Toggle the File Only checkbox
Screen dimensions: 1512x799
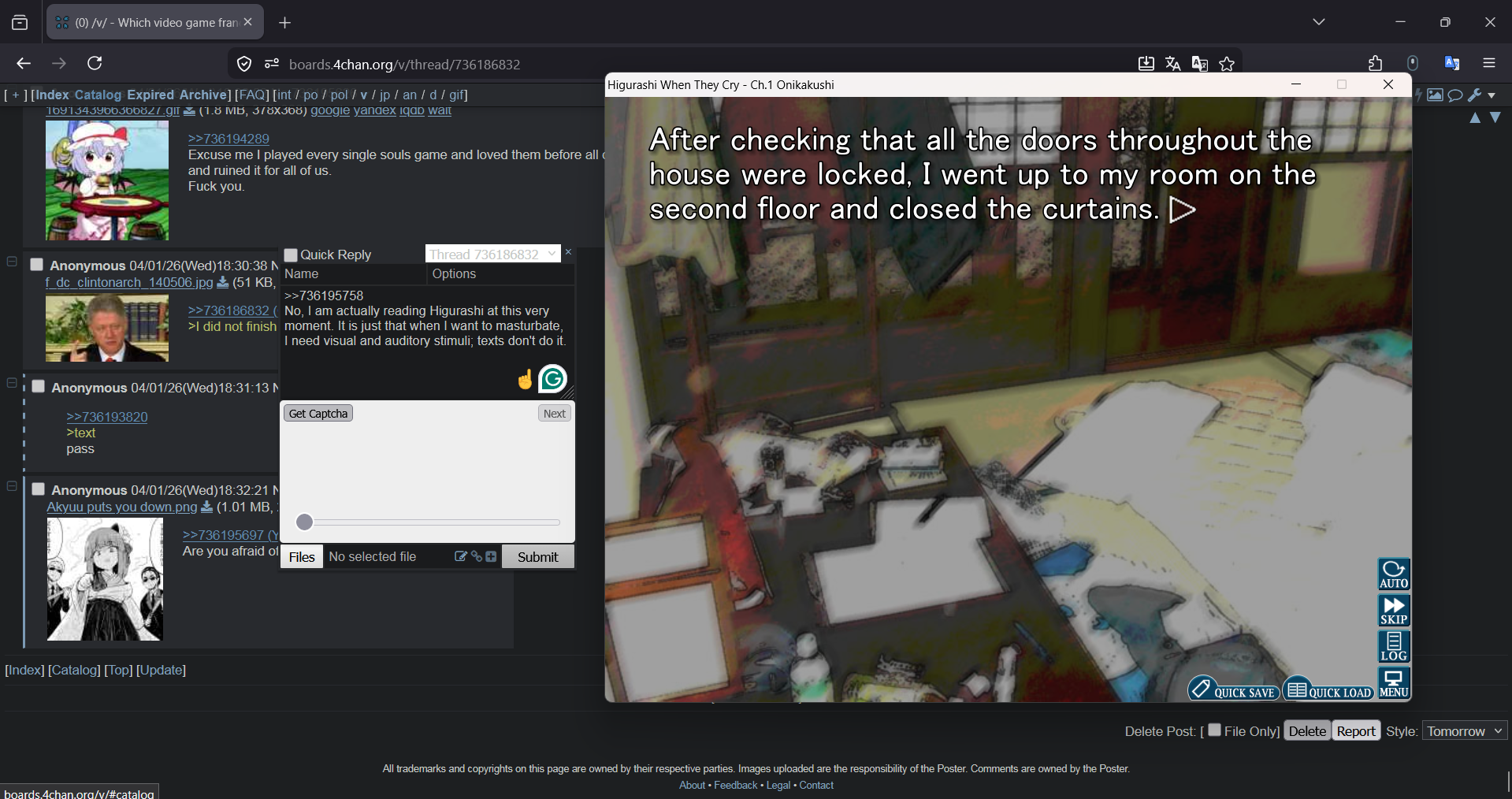(x=1214, y=730)
